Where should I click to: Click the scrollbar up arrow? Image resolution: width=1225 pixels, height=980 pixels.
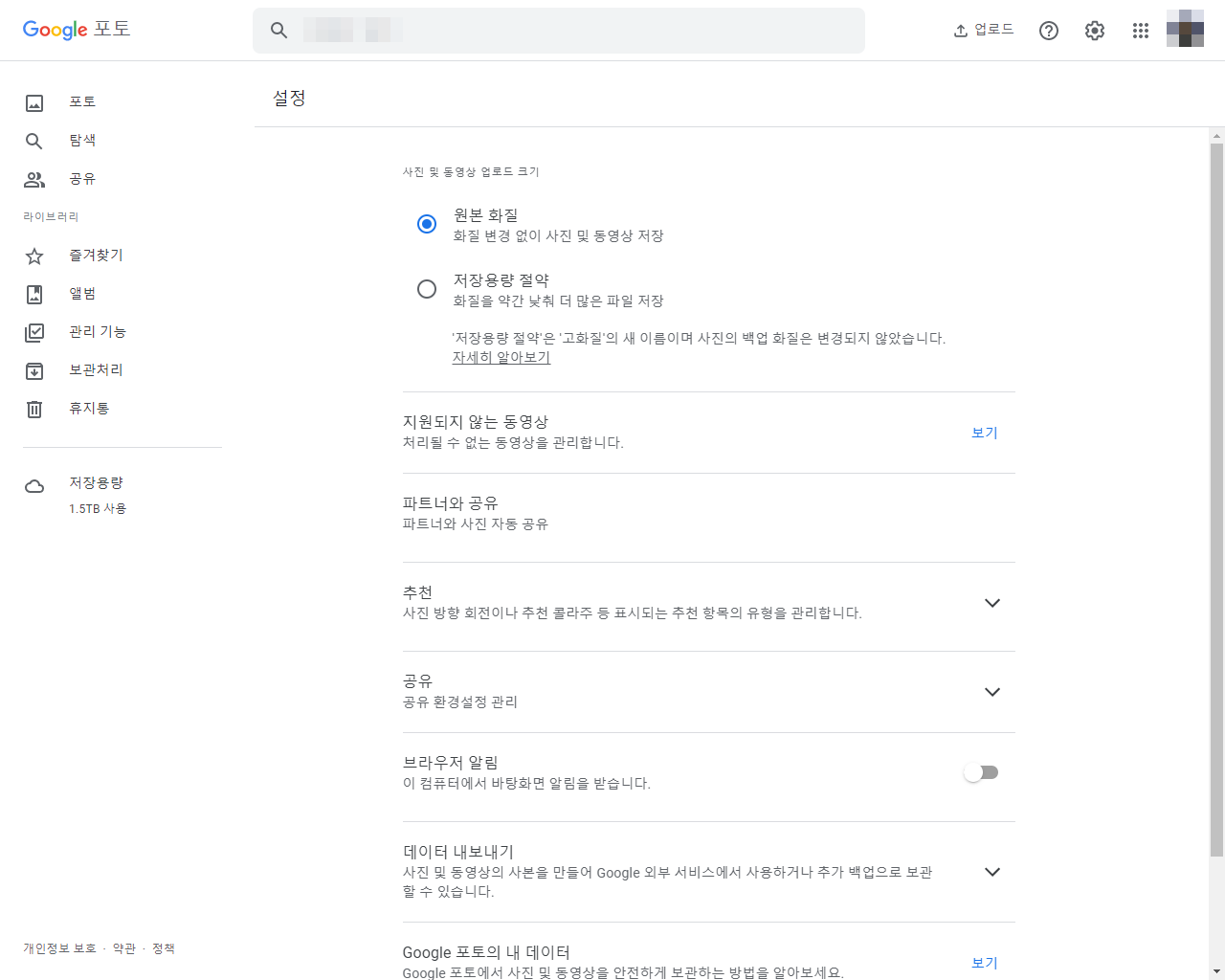1216,135
